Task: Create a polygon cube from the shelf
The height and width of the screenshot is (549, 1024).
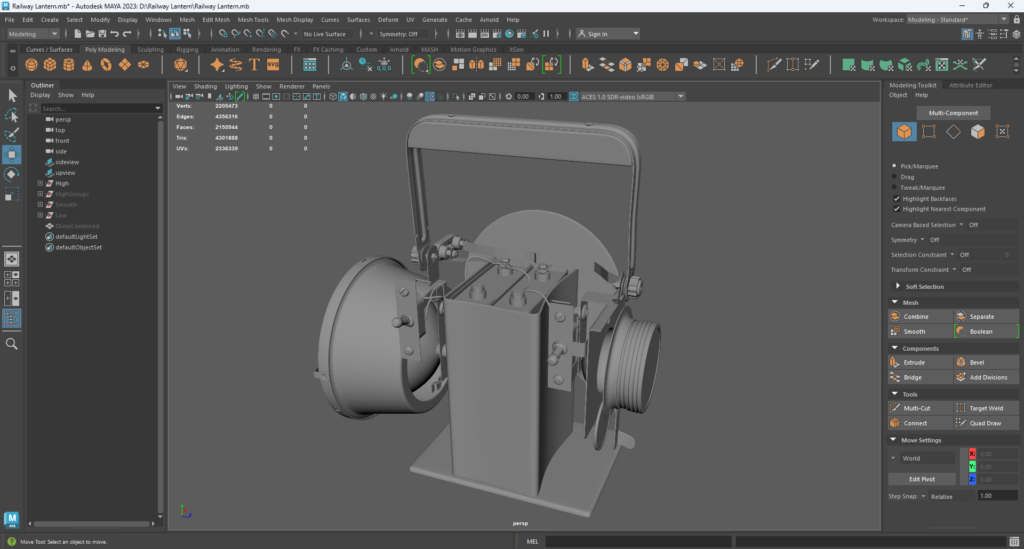Action: (x=50, y=65)
